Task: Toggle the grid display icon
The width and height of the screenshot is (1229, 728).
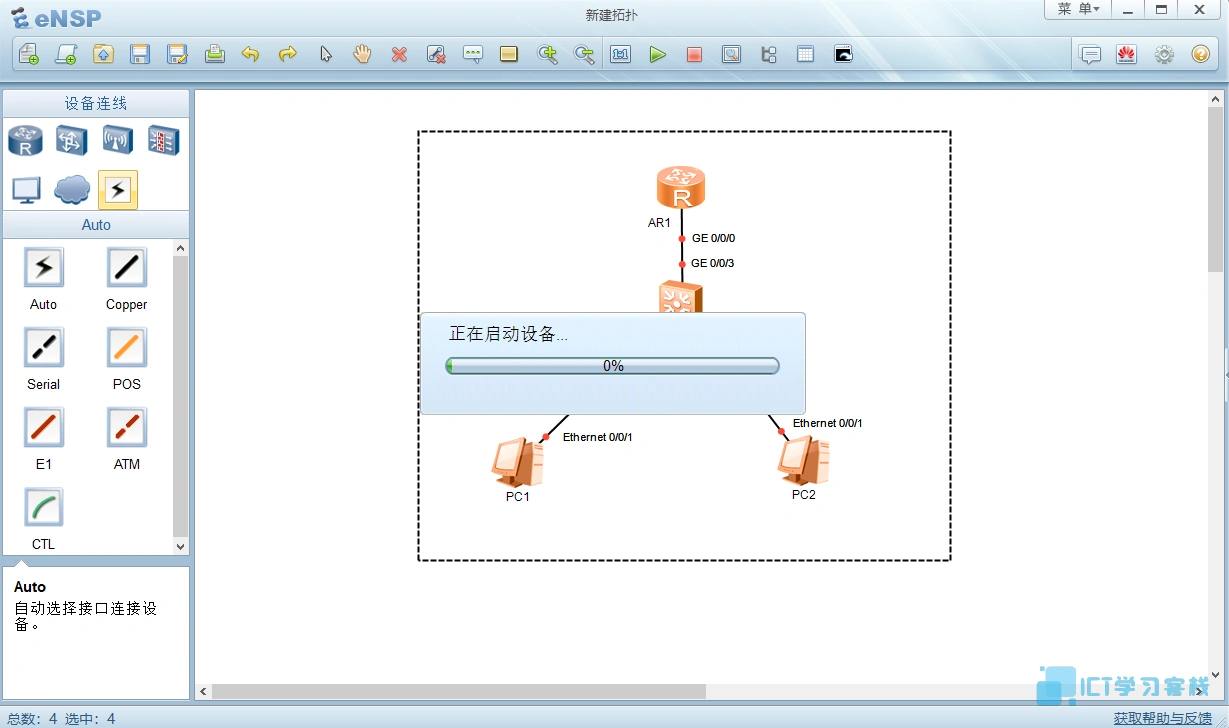Action: click(x=805, y=54)
